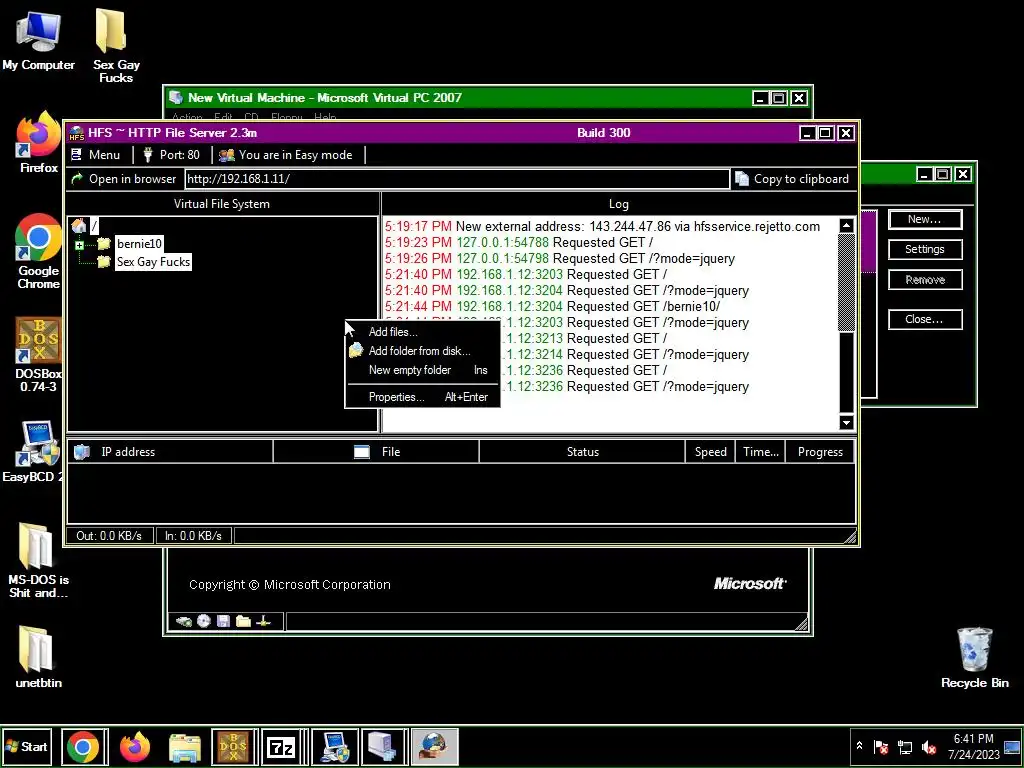Open Google Chrome desktop shortcut
The image size is (1024, 768).
tap(39, 251)
